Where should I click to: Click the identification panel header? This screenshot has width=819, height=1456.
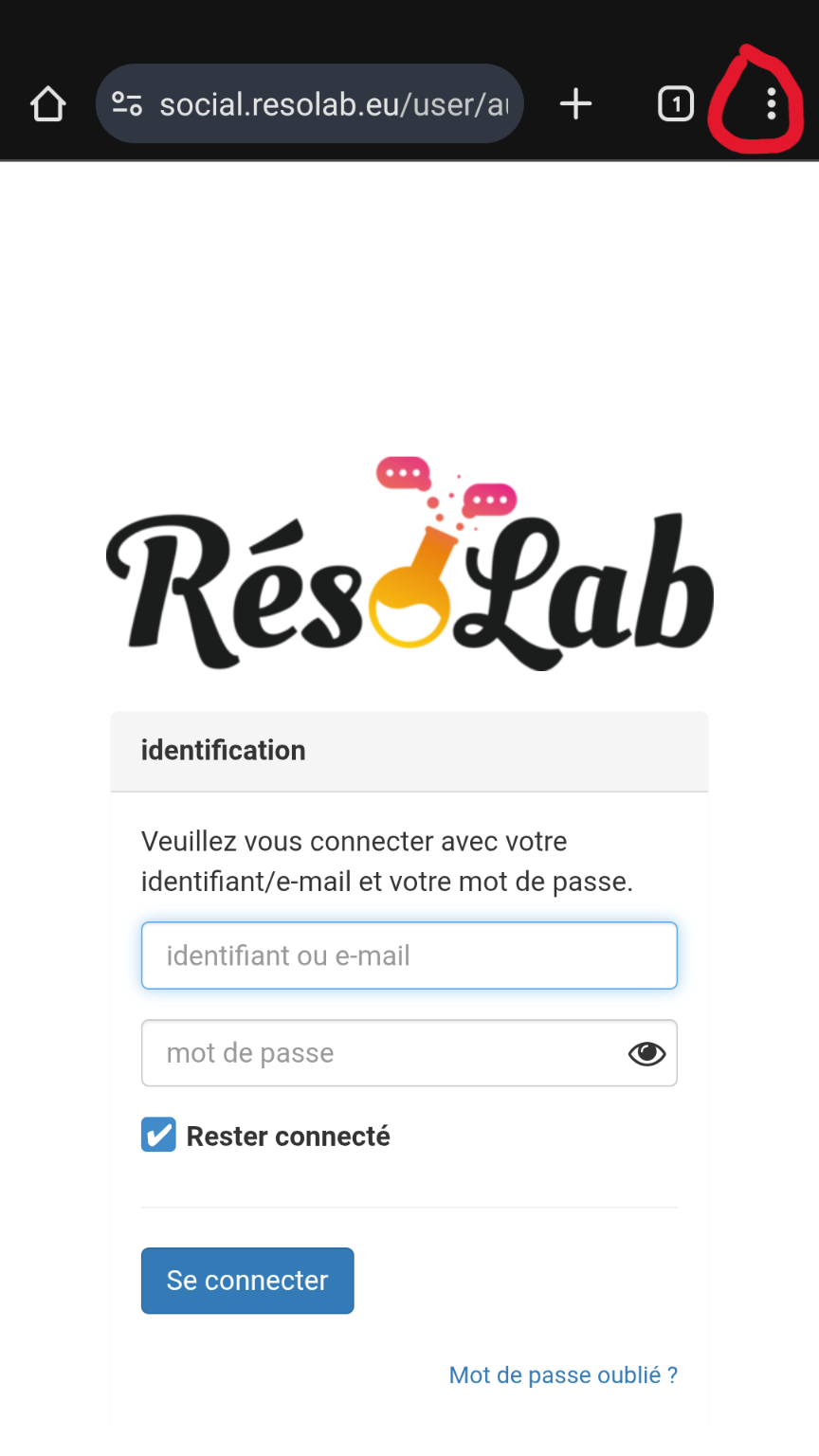[x=409, y=751]
